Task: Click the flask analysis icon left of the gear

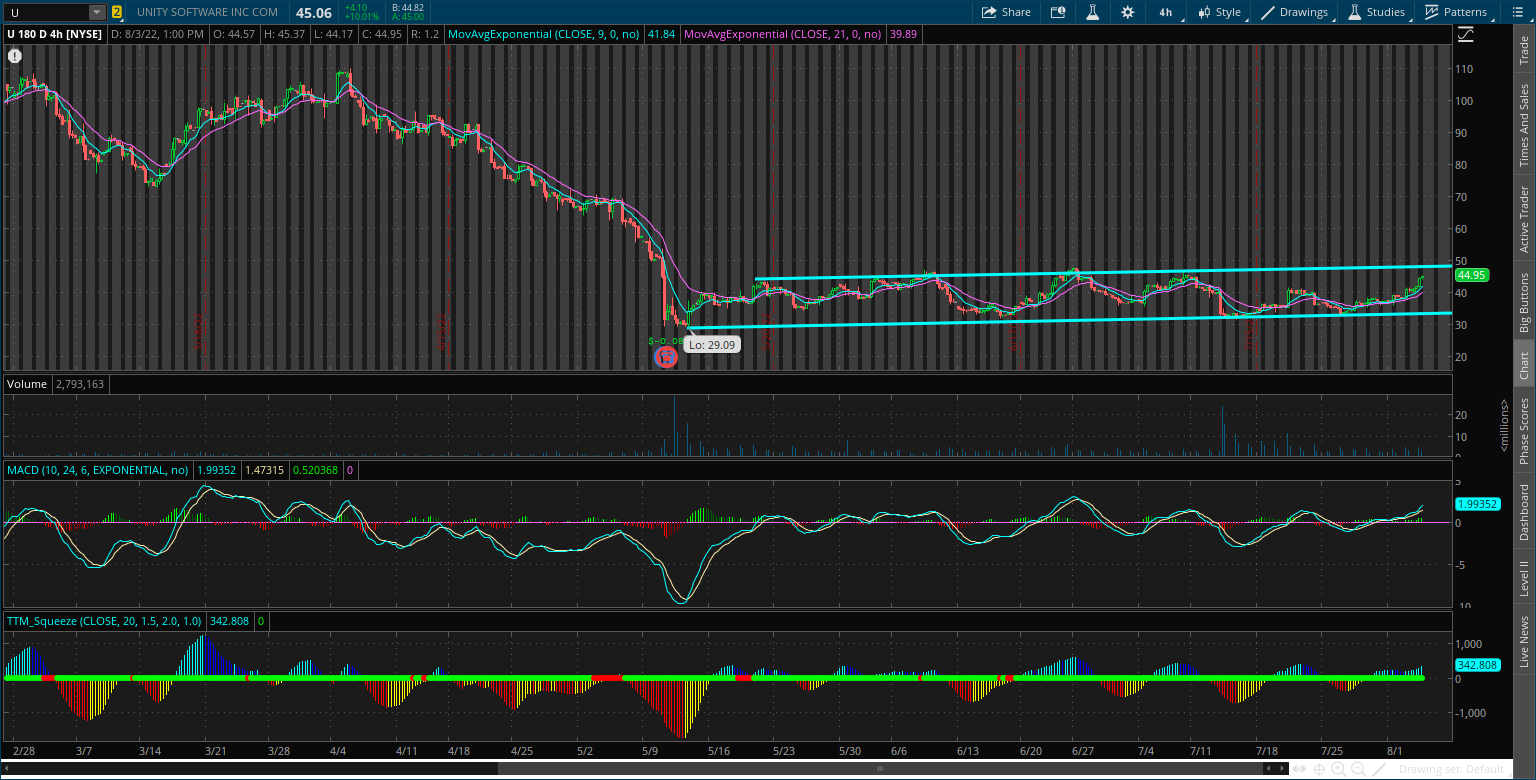Action: (1093, 12)
